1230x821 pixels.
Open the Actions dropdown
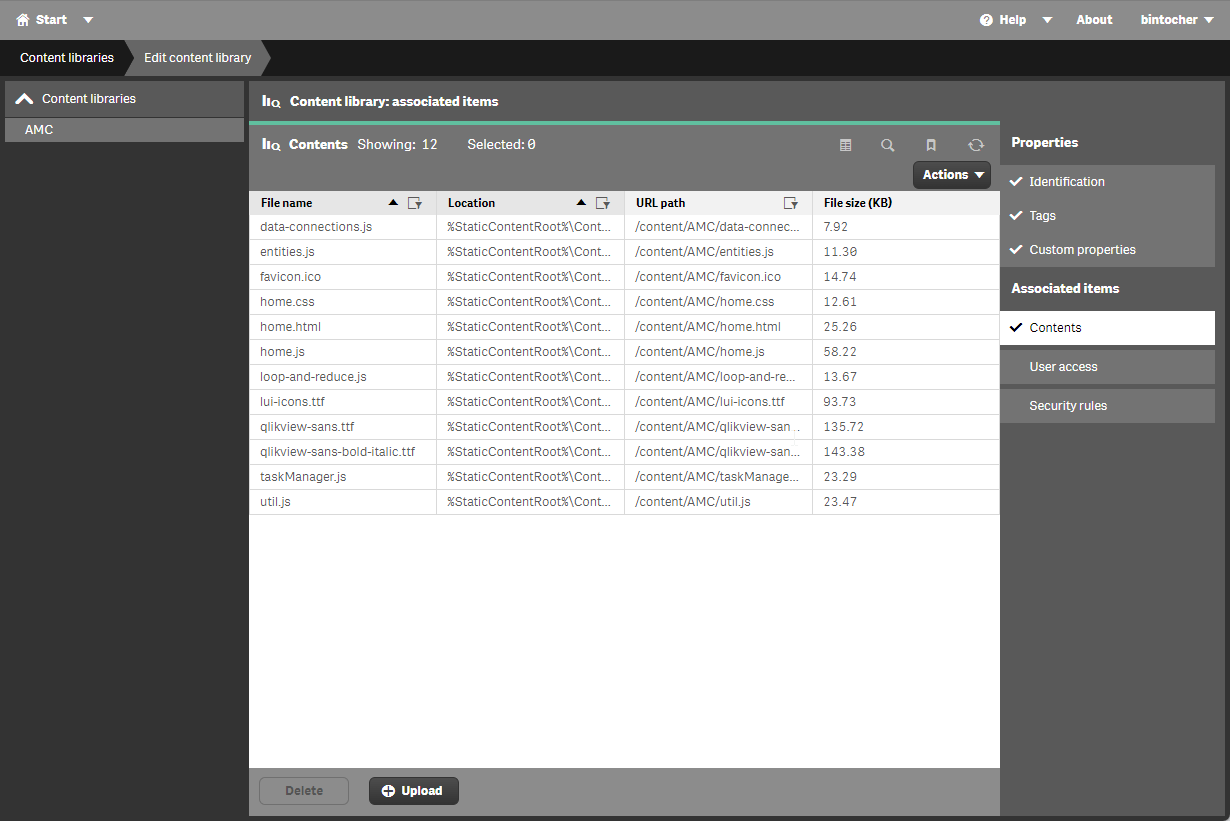tap(951, 174)
